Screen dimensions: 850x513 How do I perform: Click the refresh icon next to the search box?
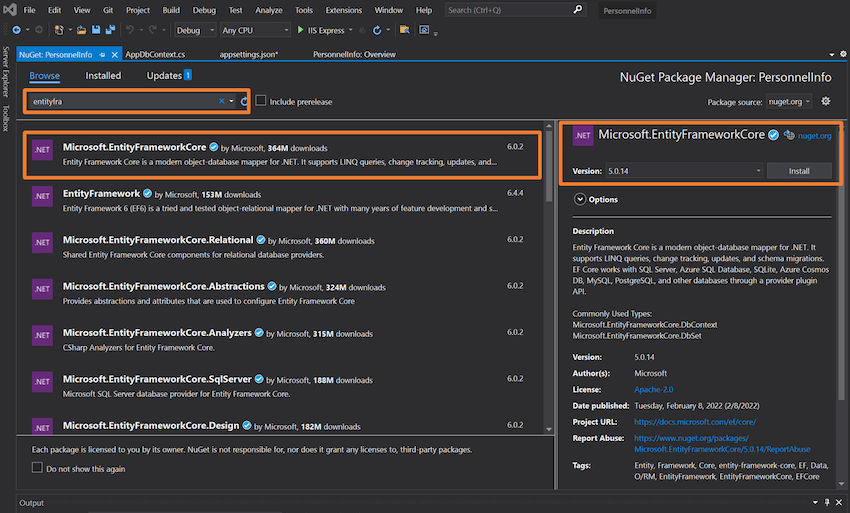pos(244,101)
